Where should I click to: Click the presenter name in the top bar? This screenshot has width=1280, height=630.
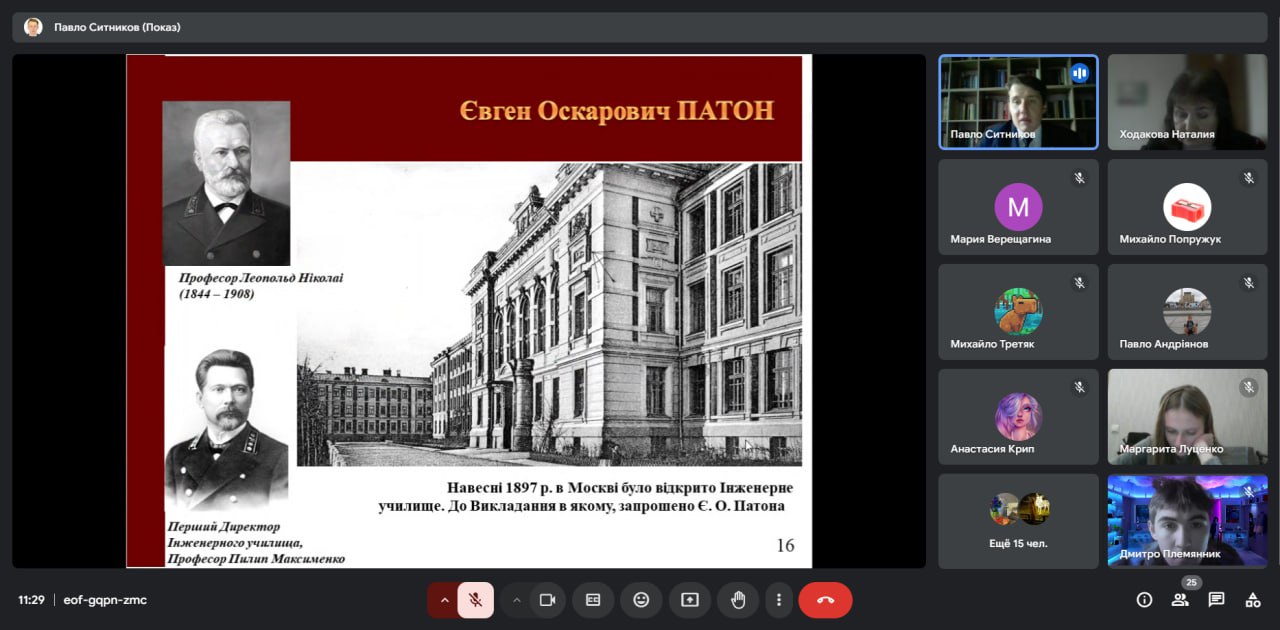coord(117,27)
